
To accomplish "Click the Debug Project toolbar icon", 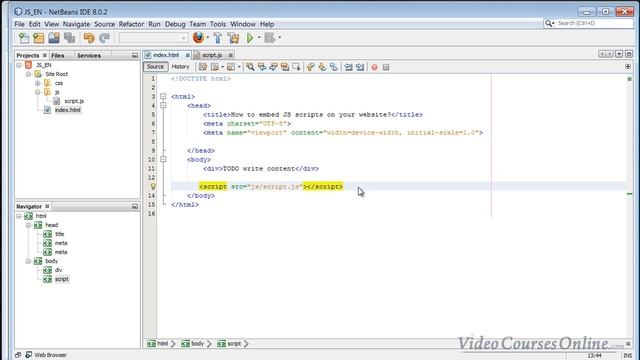I will (x=269, y=38).
